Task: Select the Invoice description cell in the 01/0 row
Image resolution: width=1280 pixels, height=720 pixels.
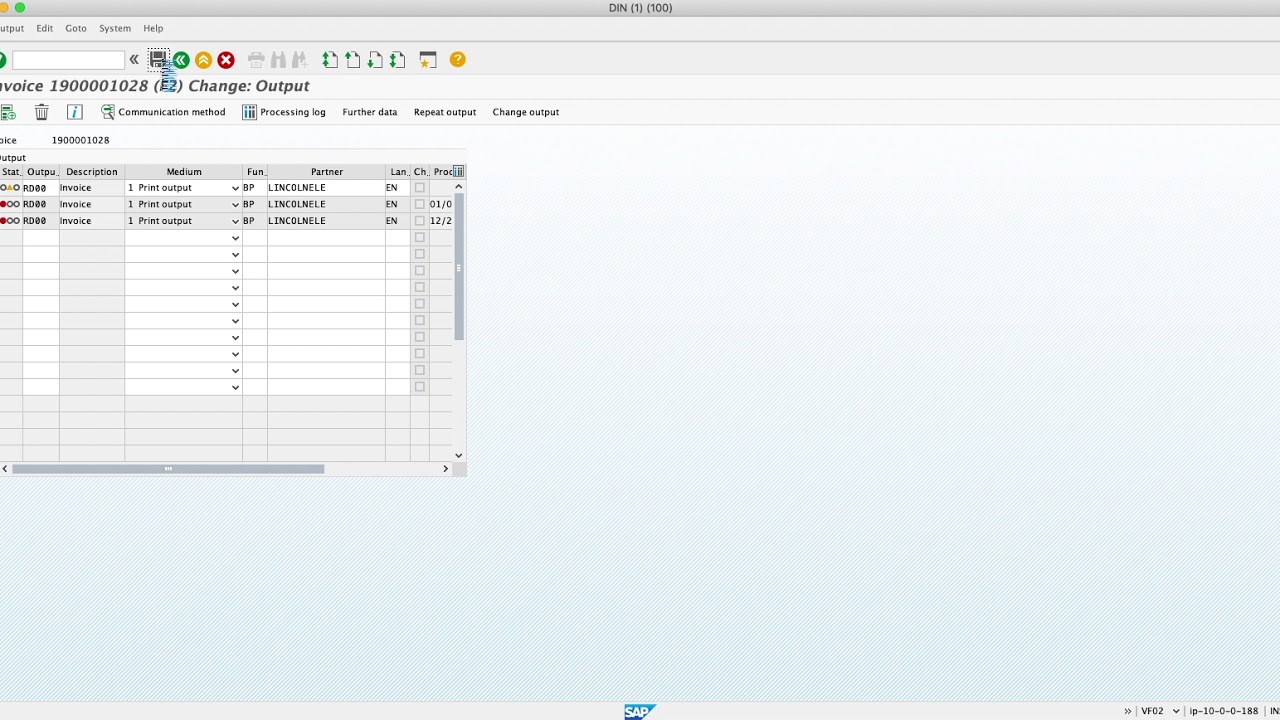Action: coord(92,204)
